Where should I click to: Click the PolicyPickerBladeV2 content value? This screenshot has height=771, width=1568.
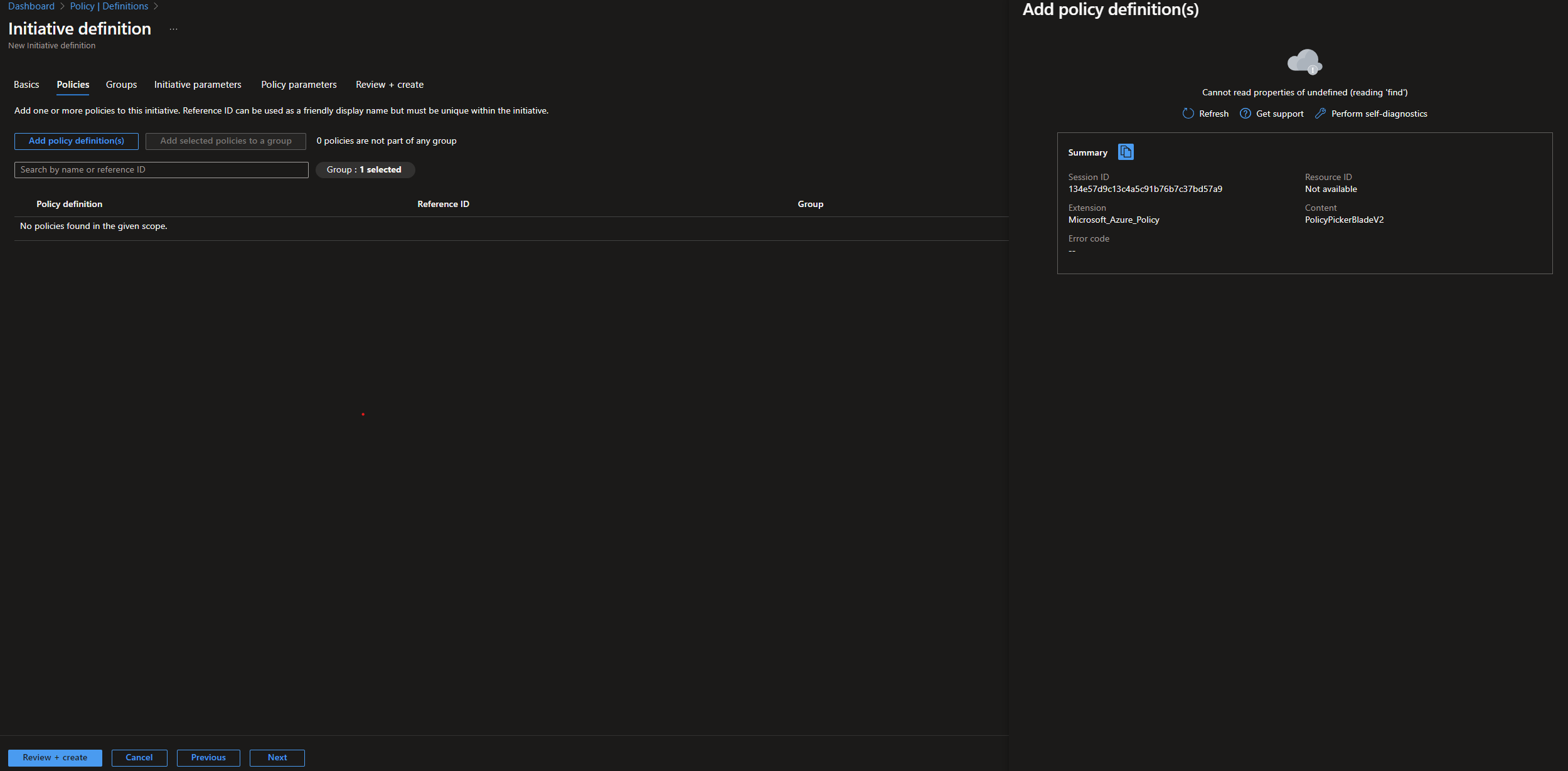tap(1344, 220)
